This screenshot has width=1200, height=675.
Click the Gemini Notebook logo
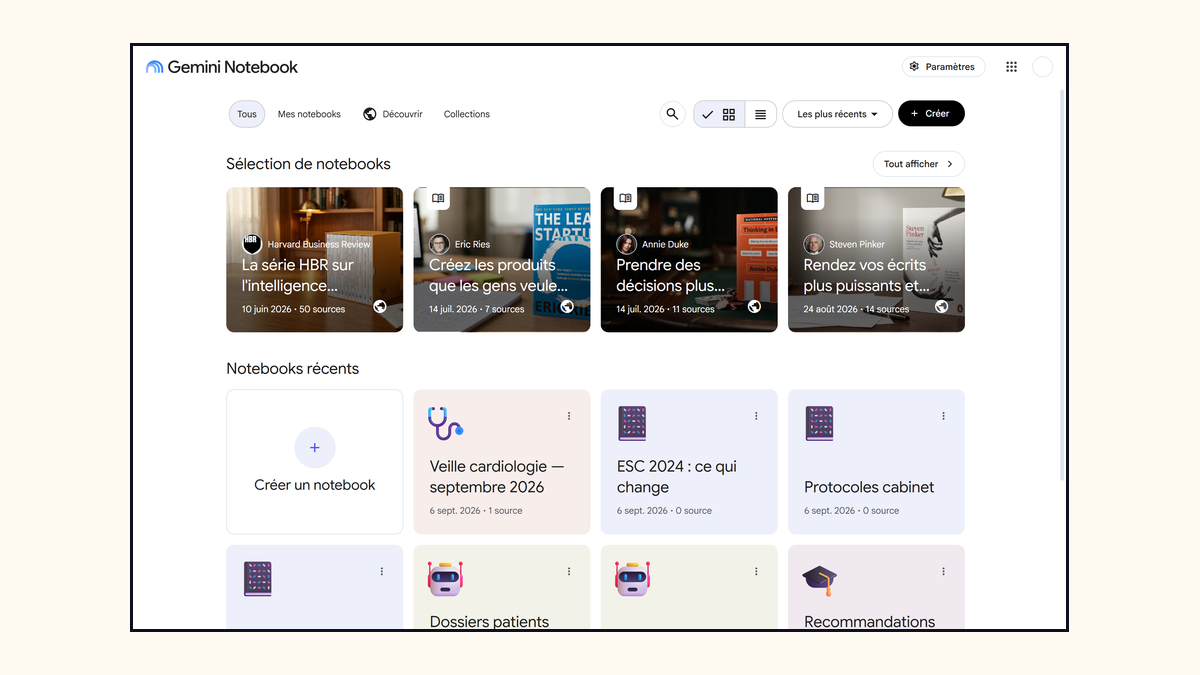click(222, 67)
